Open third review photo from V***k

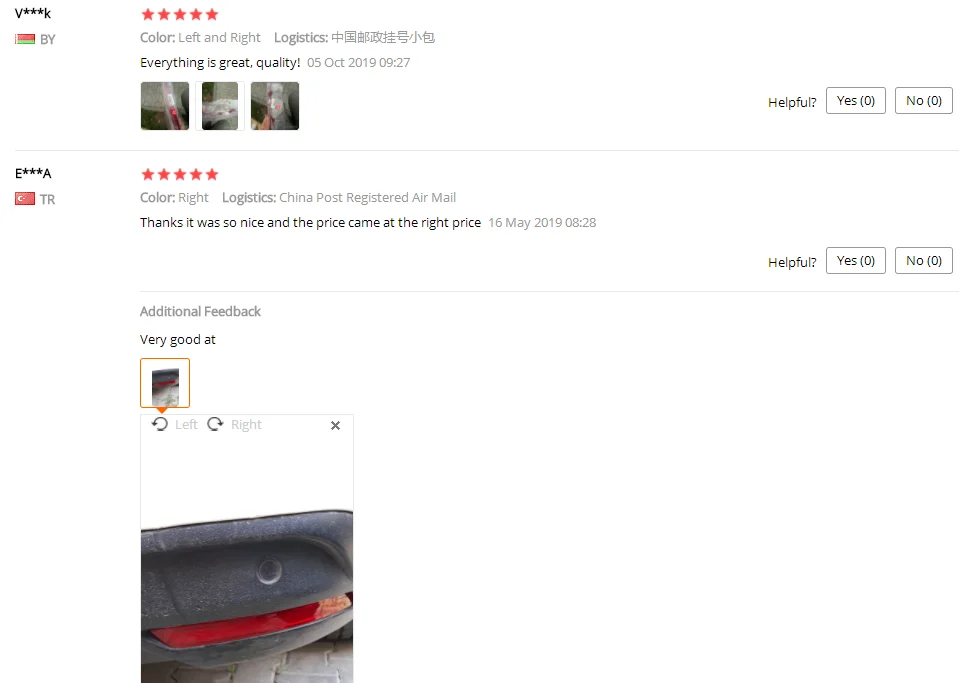point(275,106)
